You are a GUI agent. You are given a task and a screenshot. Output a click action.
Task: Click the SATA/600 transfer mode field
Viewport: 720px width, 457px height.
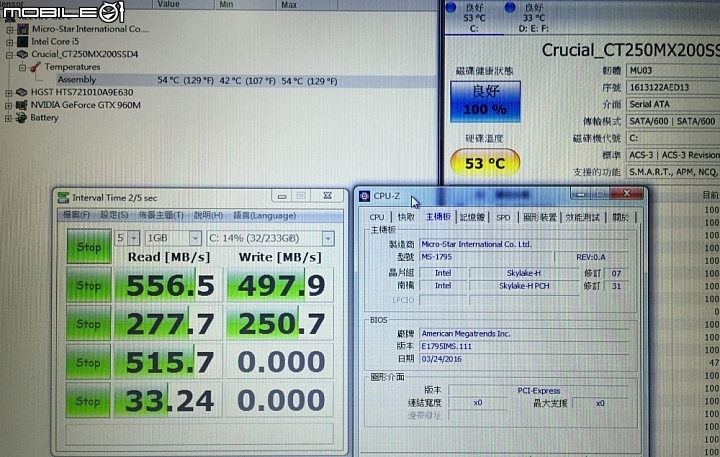[673, 121]
